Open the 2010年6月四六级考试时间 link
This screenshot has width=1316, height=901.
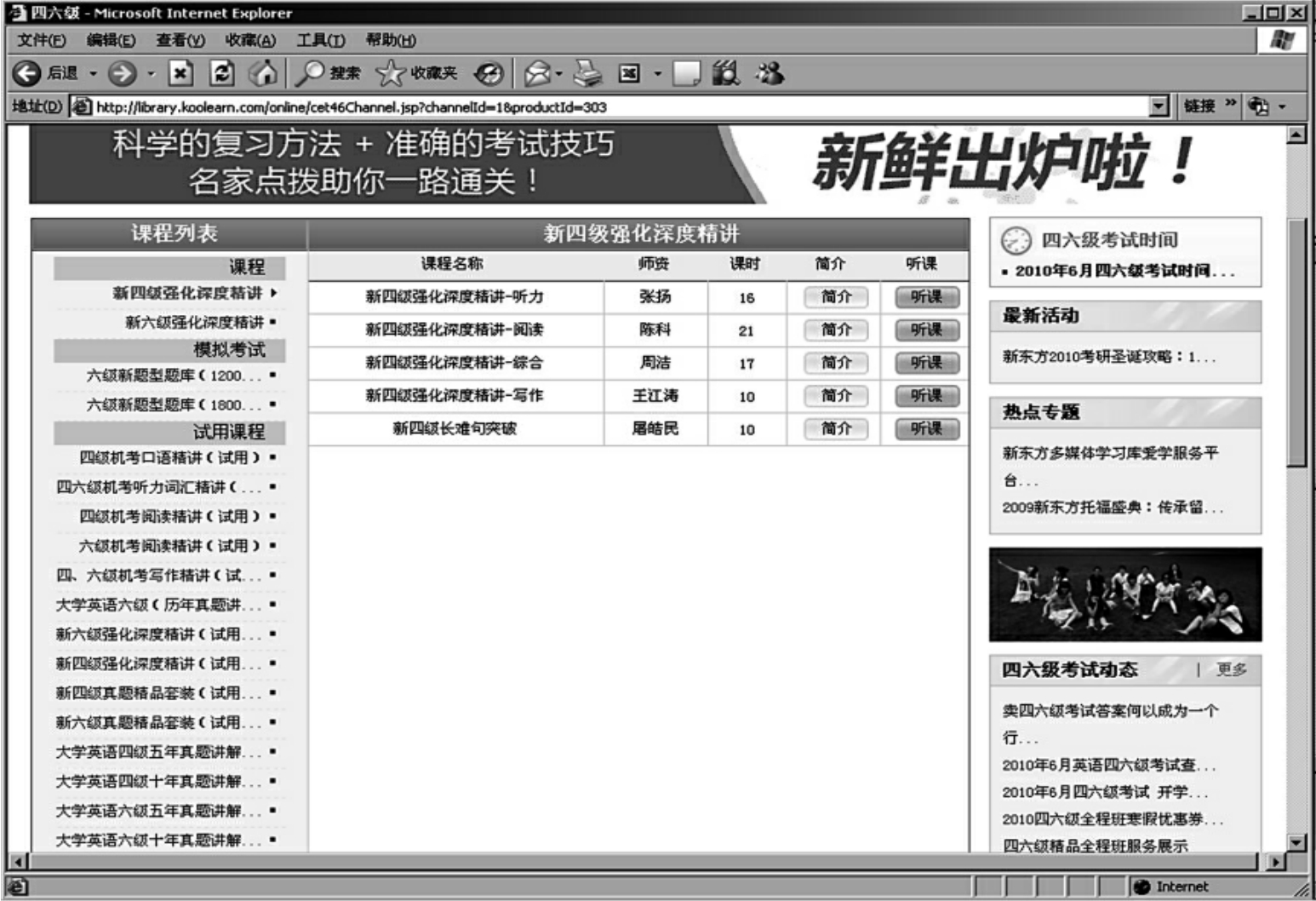tap(1124, 271)
